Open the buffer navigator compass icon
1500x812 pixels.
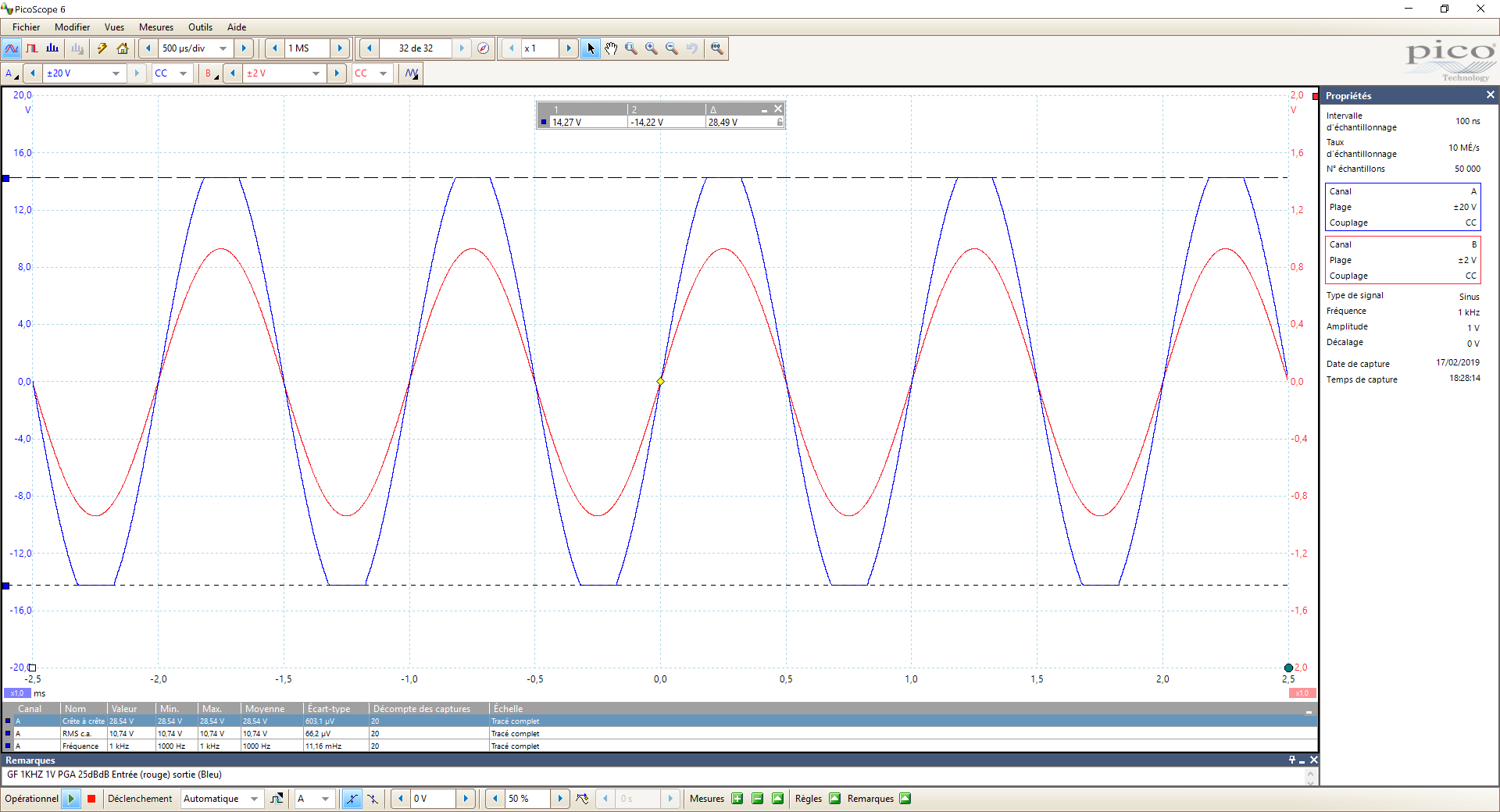pyautogui.click(x=484, y=48)
